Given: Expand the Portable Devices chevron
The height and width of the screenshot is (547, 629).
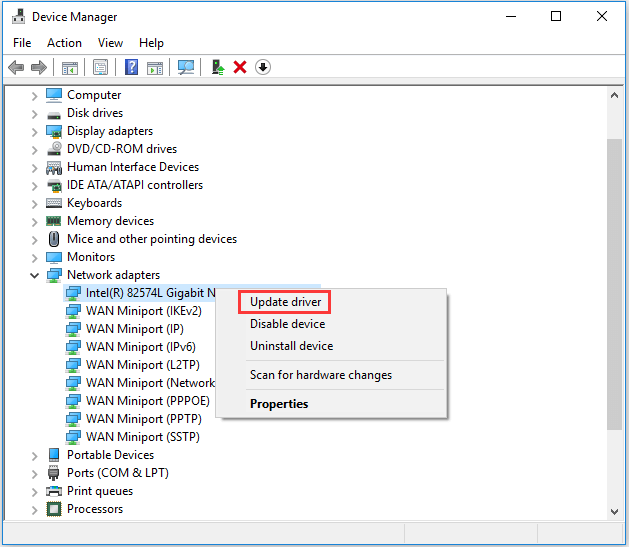Looking at the screenshot, I should (34, 456).
